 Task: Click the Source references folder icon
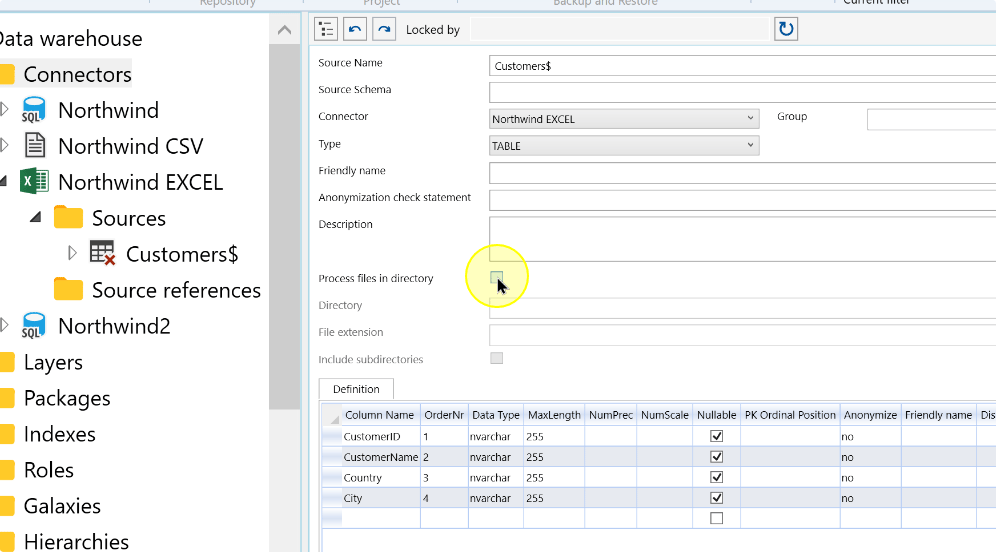point(69,289)
